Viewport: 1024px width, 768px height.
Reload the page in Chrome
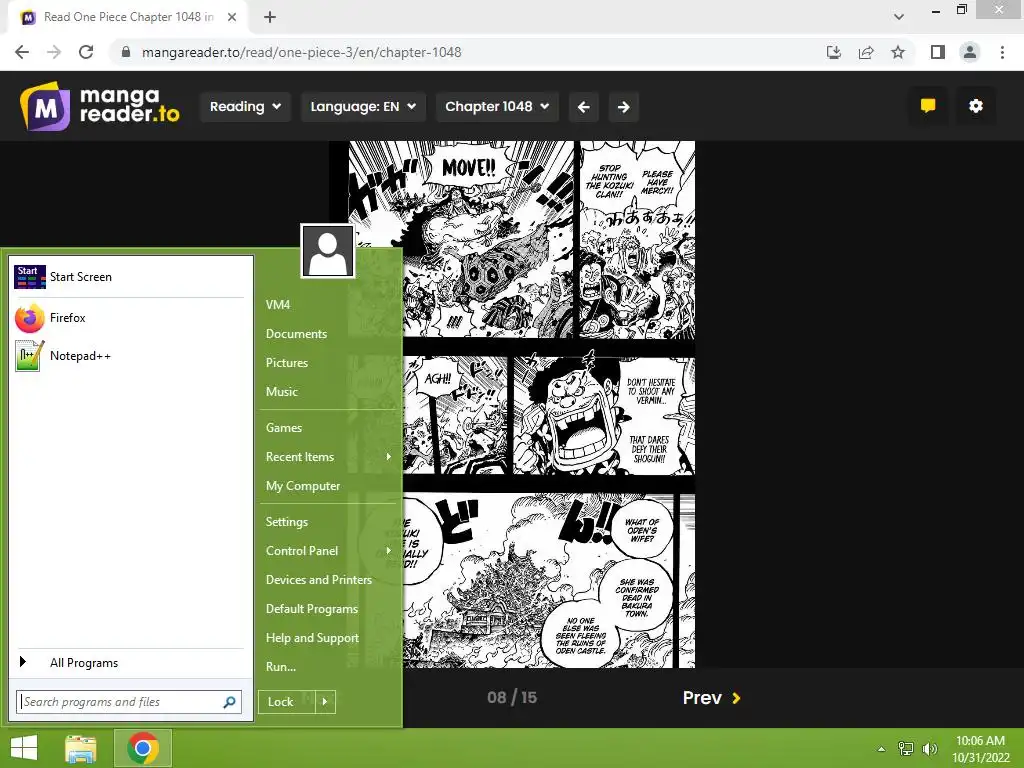86,52
